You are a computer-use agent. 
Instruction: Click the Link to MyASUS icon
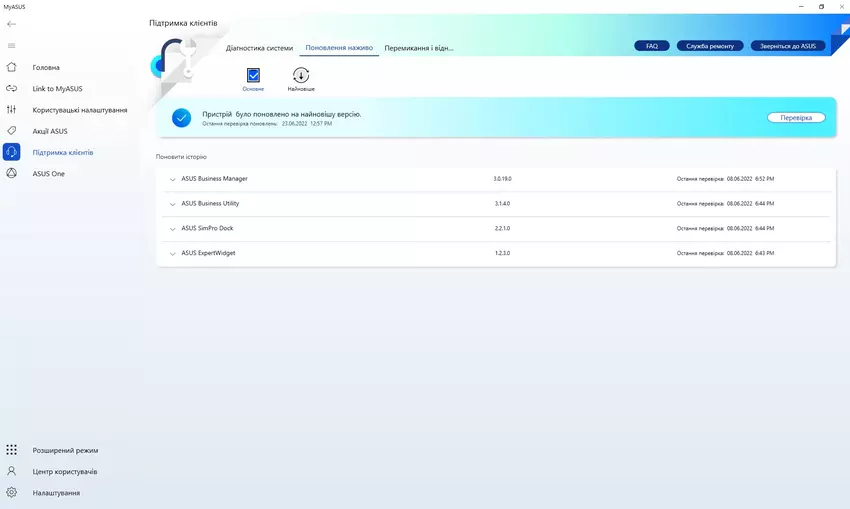(12, 88)
